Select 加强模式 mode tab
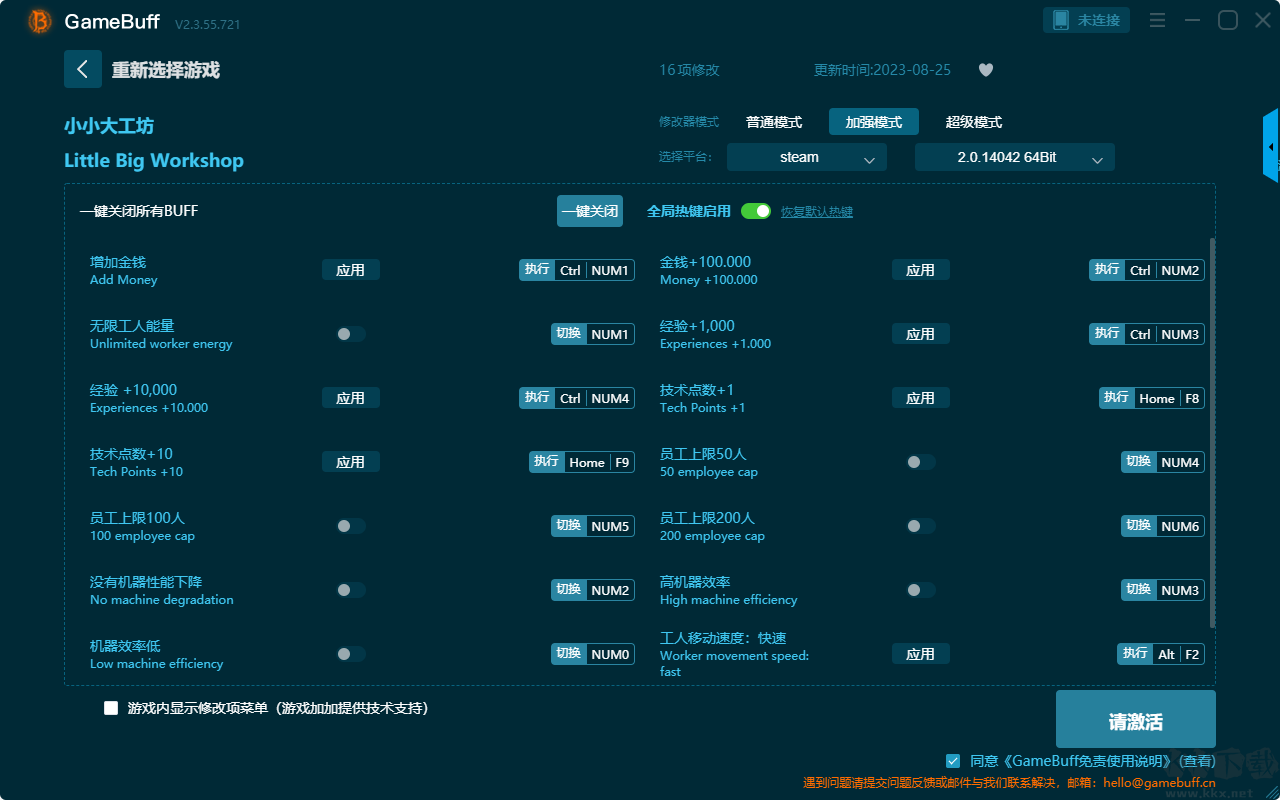The width and height of the screenshot is (1280, 800). tap(874, 122)
